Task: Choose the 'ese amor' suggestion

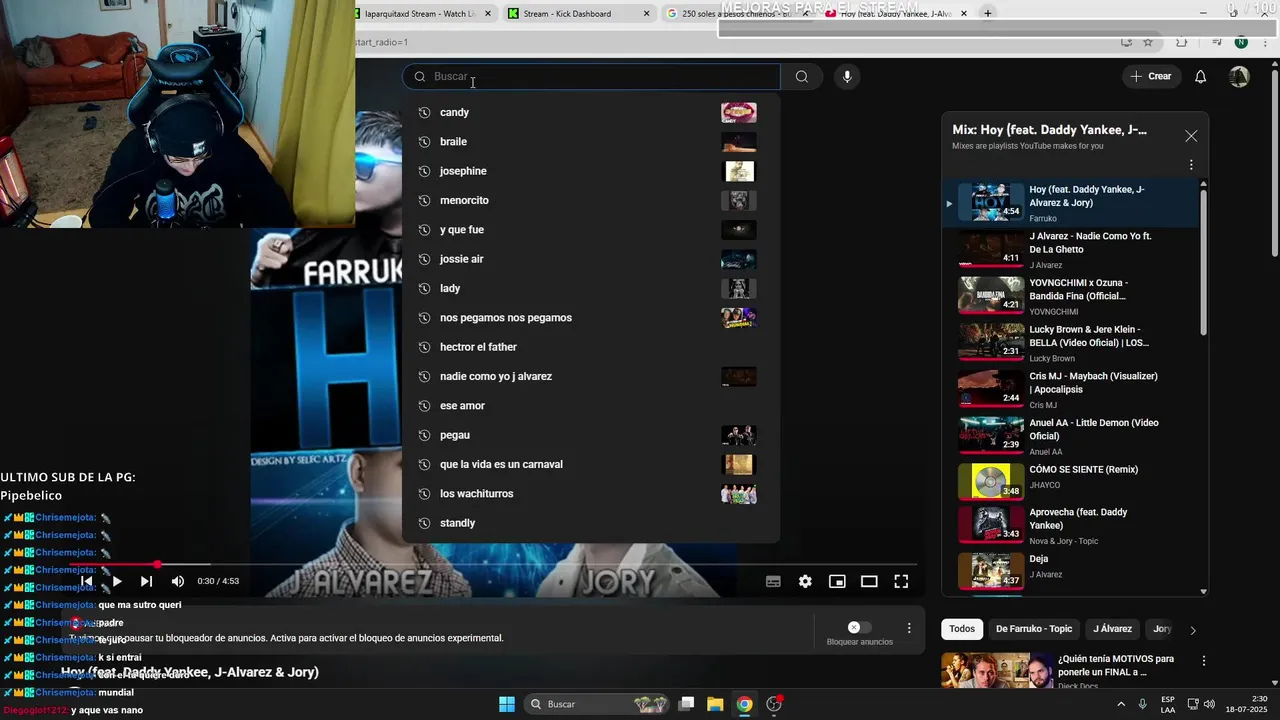Action: [x=590, y=406]
